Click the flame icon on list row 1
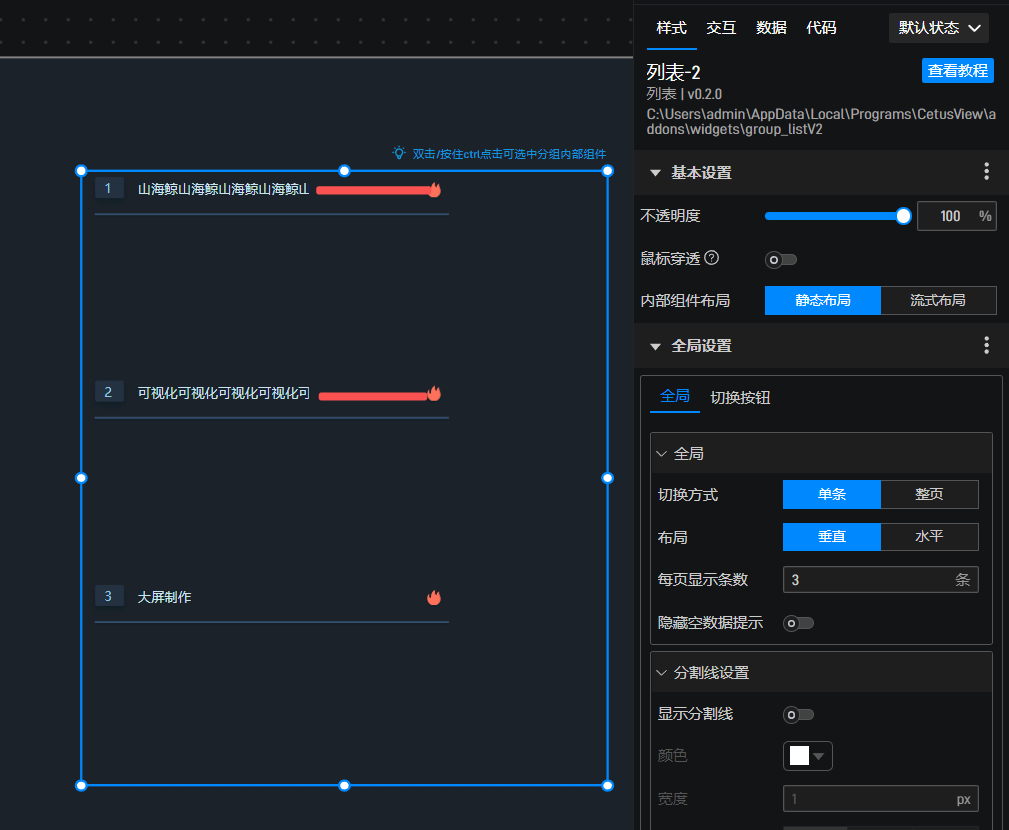This screenshot has width=1009, height=830. [434, 190]
